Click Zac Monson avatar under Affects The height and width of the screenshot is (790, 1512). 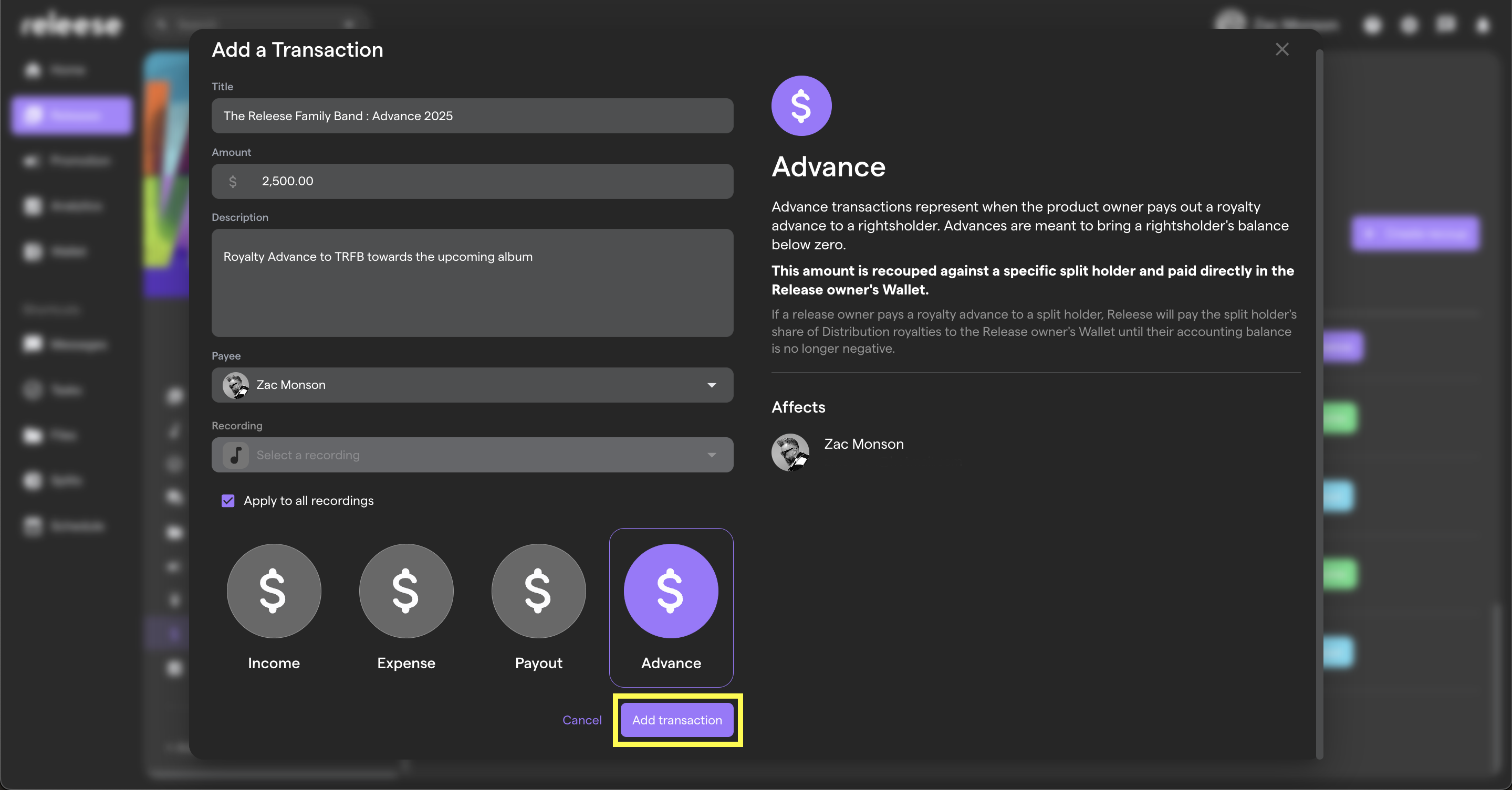pos(790,452)
